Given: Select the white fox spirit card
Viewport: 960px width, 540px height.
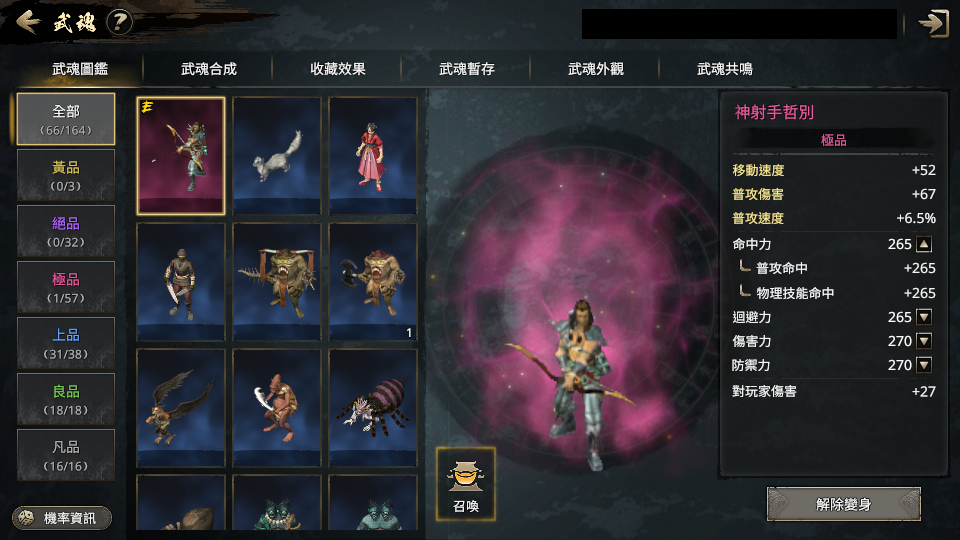Looking at the screenshot, I should (x=277, y=156).
